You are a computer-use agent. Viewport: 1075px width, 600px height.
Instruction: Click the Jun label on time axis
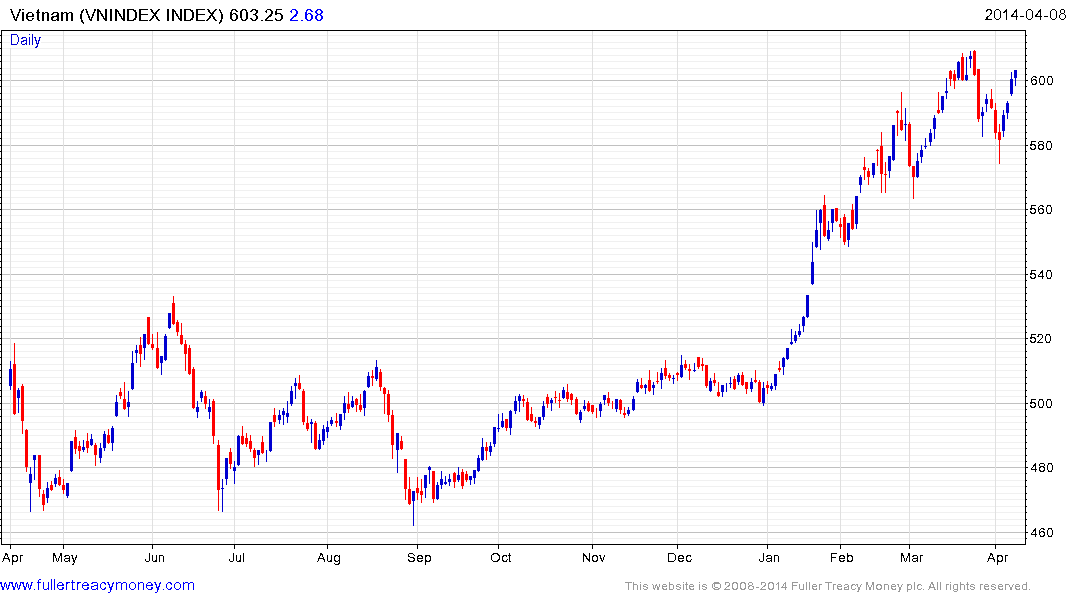(154, 557)
